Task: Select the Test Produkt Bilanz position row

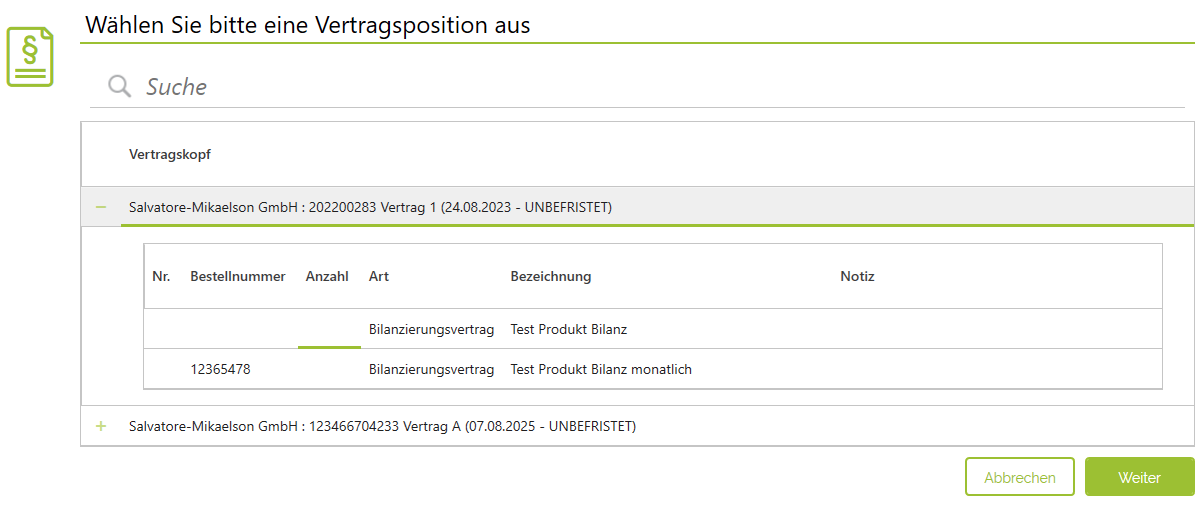Action: [x=653, y=329]
